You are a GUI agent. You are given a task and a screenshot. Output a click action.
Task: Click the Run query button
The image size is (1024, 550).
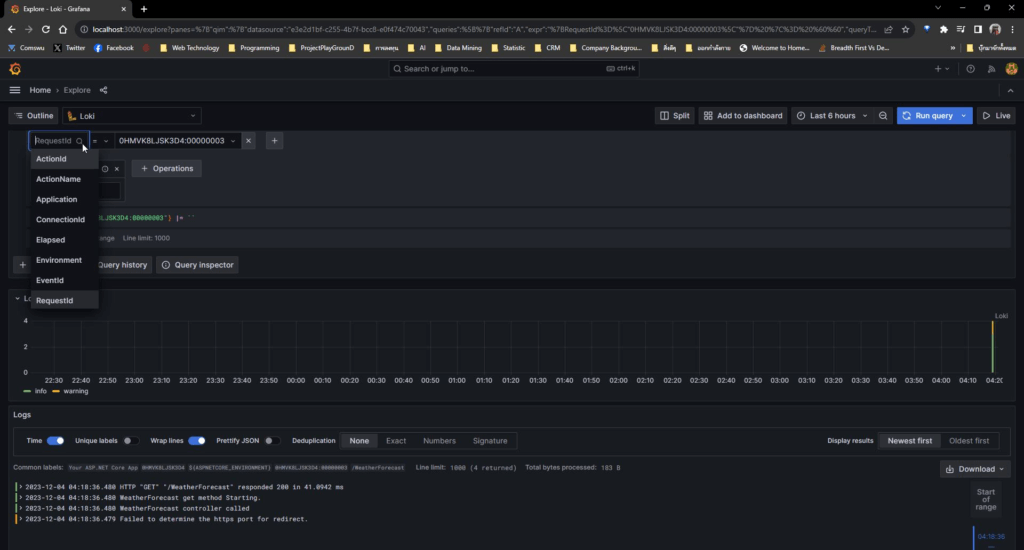click(927, 116)
